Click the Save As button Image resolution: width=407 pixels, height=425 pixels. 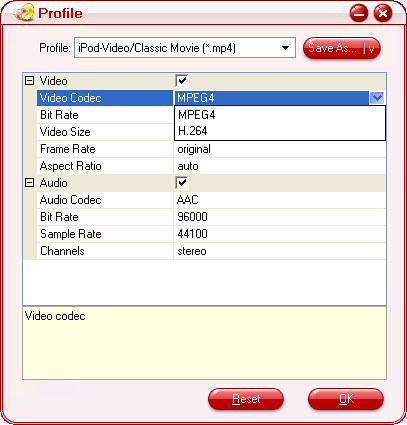click(342, 48)
